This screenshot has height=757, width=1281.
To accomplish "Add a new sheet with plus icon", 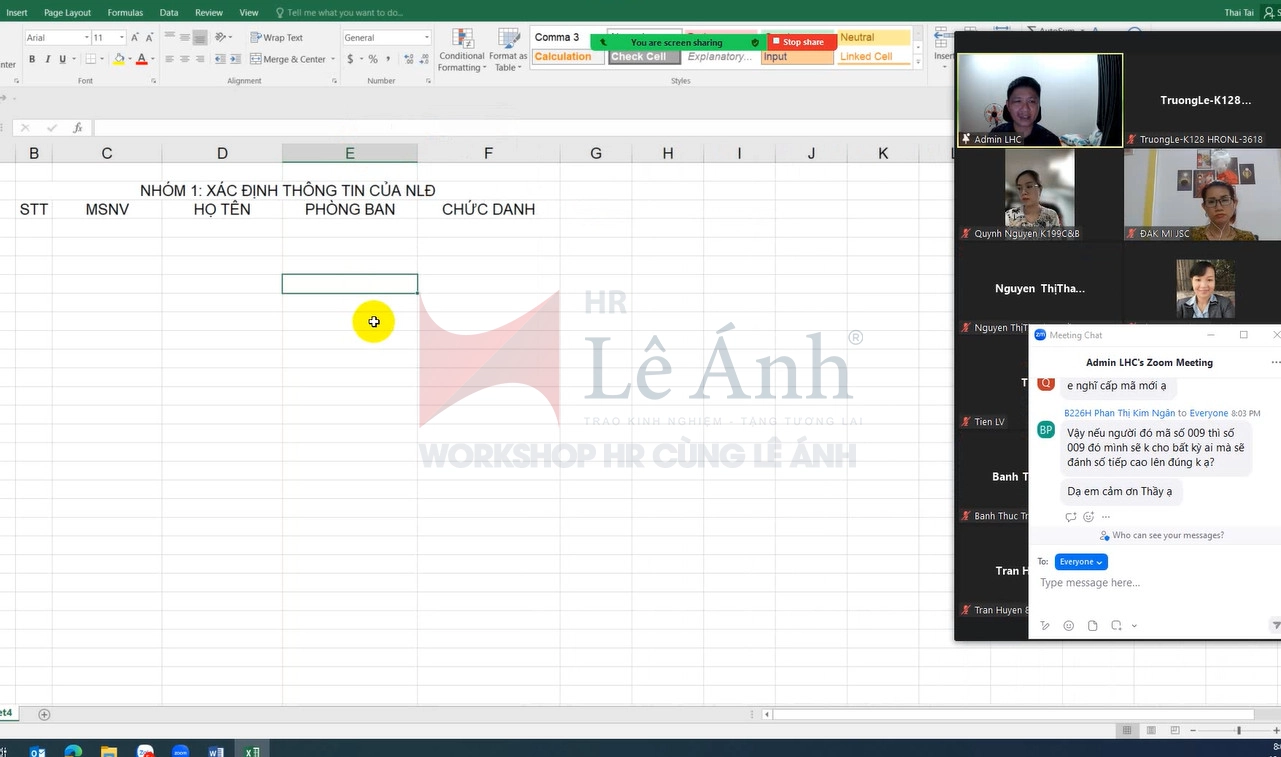I will click(x=44, y=714).
